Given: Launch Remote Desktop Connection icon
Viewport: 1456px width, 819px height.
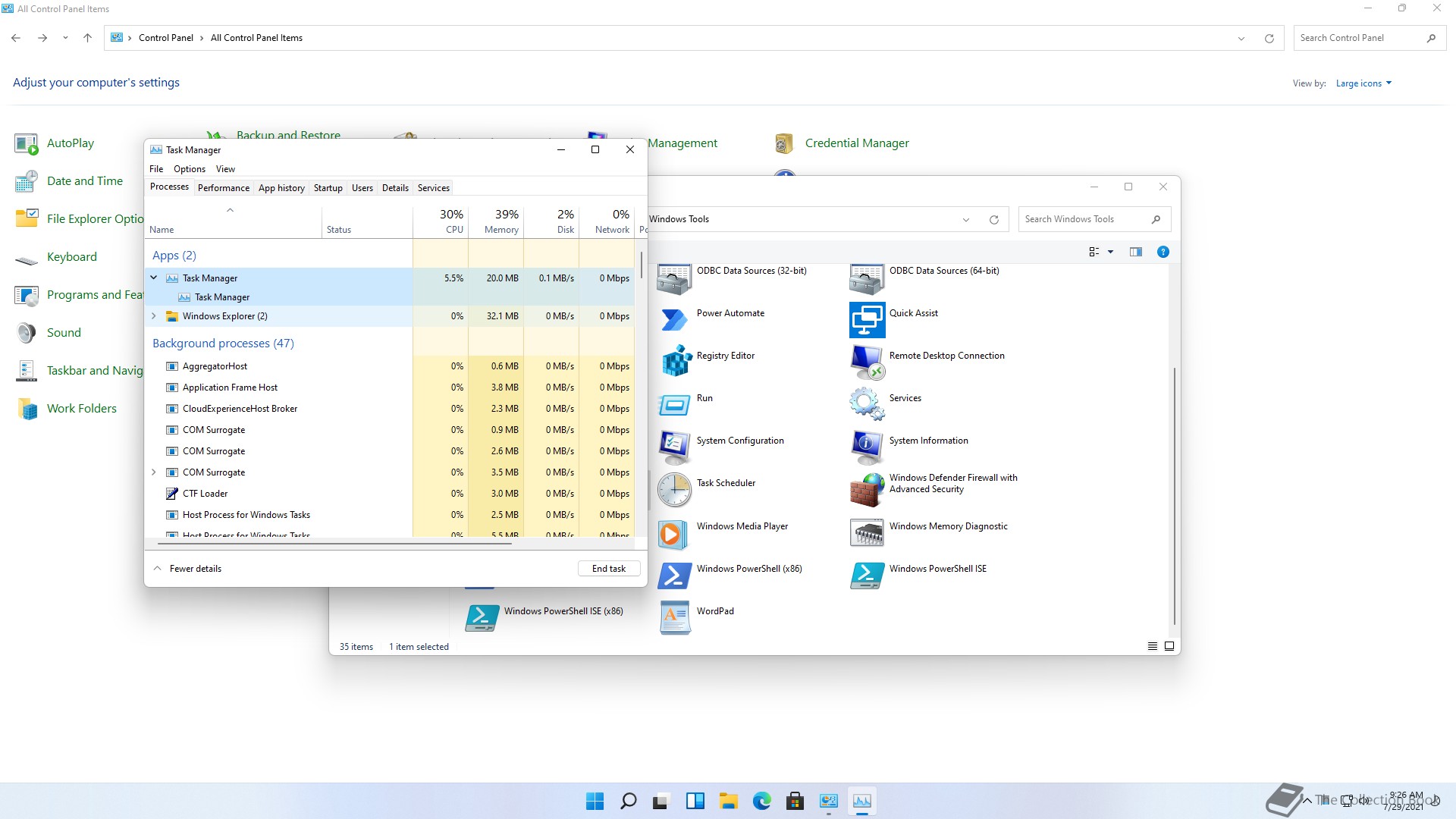Looking at the screenshot, I should point(868,362).
